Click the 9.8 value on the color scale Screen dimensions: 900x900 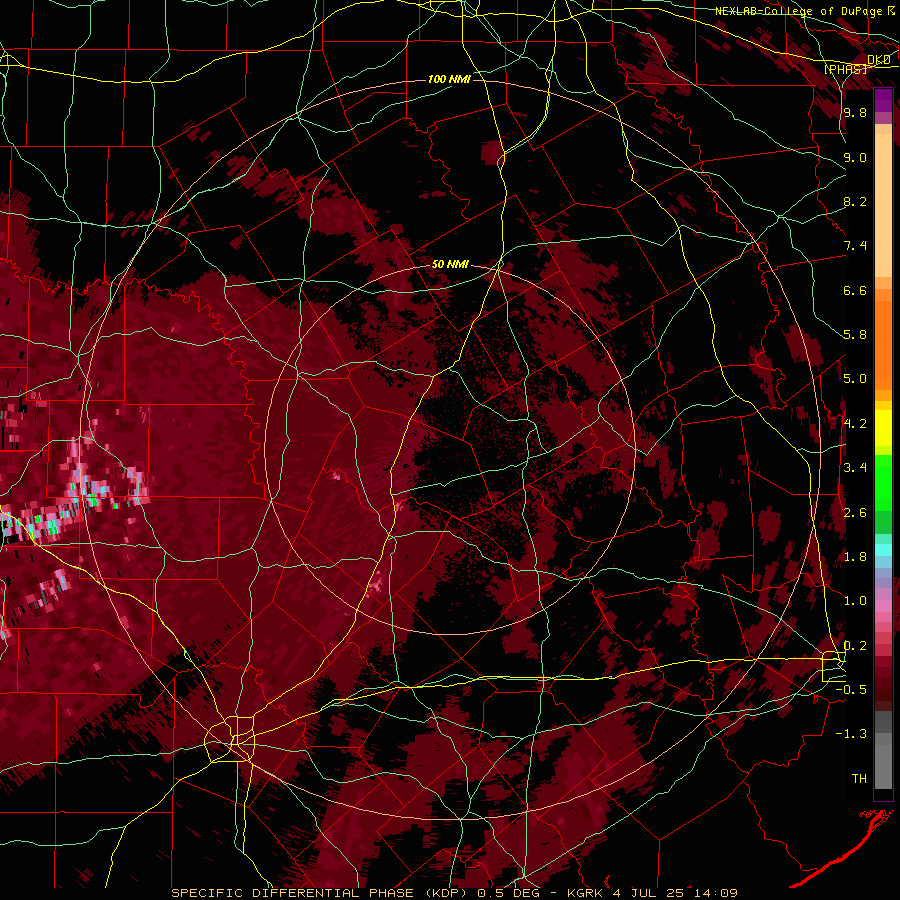855,112
